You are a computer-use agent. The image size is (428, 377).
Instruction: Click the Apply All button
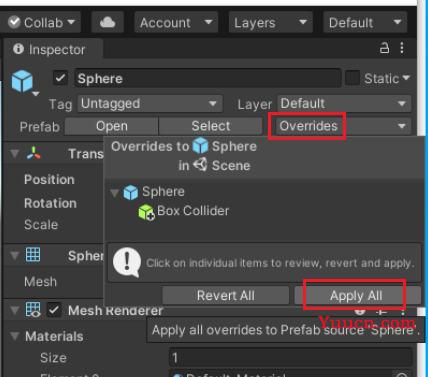coord(357,295)
